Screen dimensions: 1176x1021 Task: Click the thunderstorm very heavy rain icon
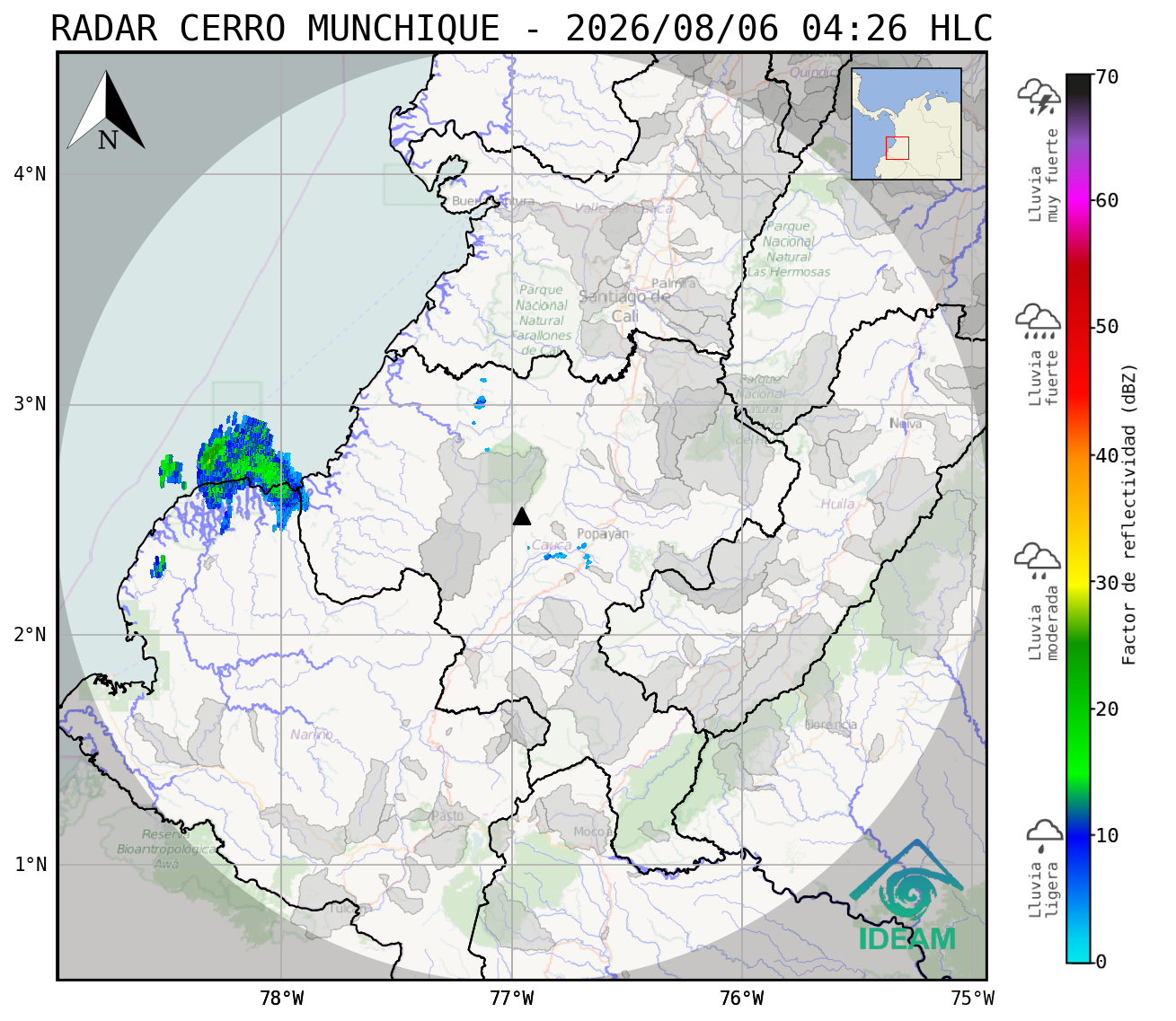1039,97
